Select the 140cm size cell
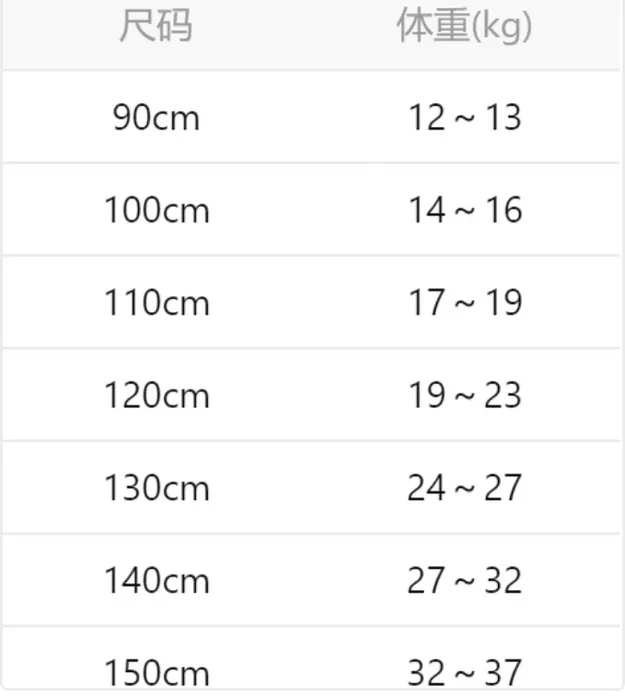This screenshot has width=625, height=700. click(156, 581)
